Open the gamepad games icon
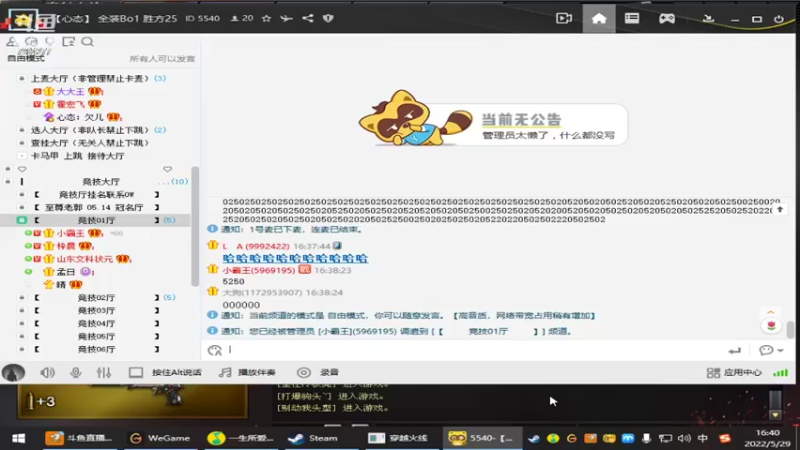This screenshot has height=450, width=800. pyautogui.click(x=666, y=18)
